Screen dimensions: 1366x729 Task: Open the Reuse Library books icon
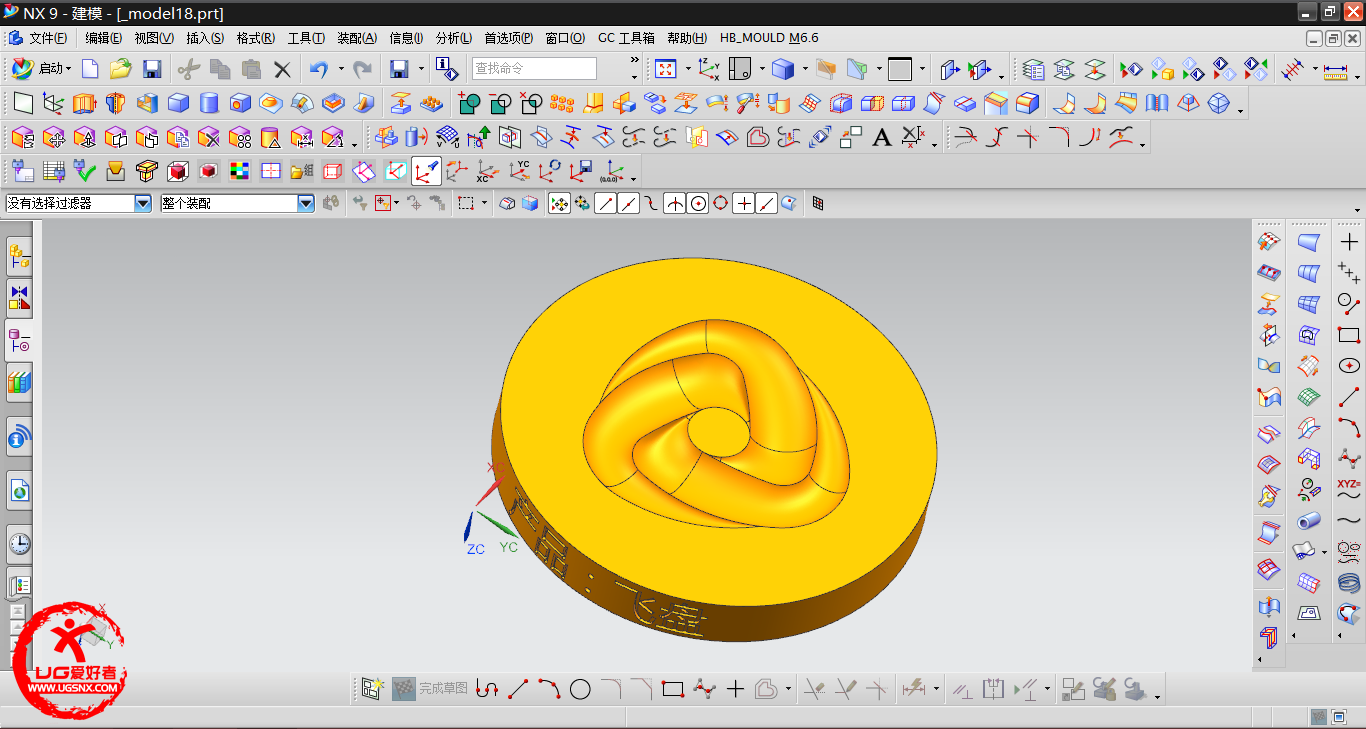pos(19,382)
